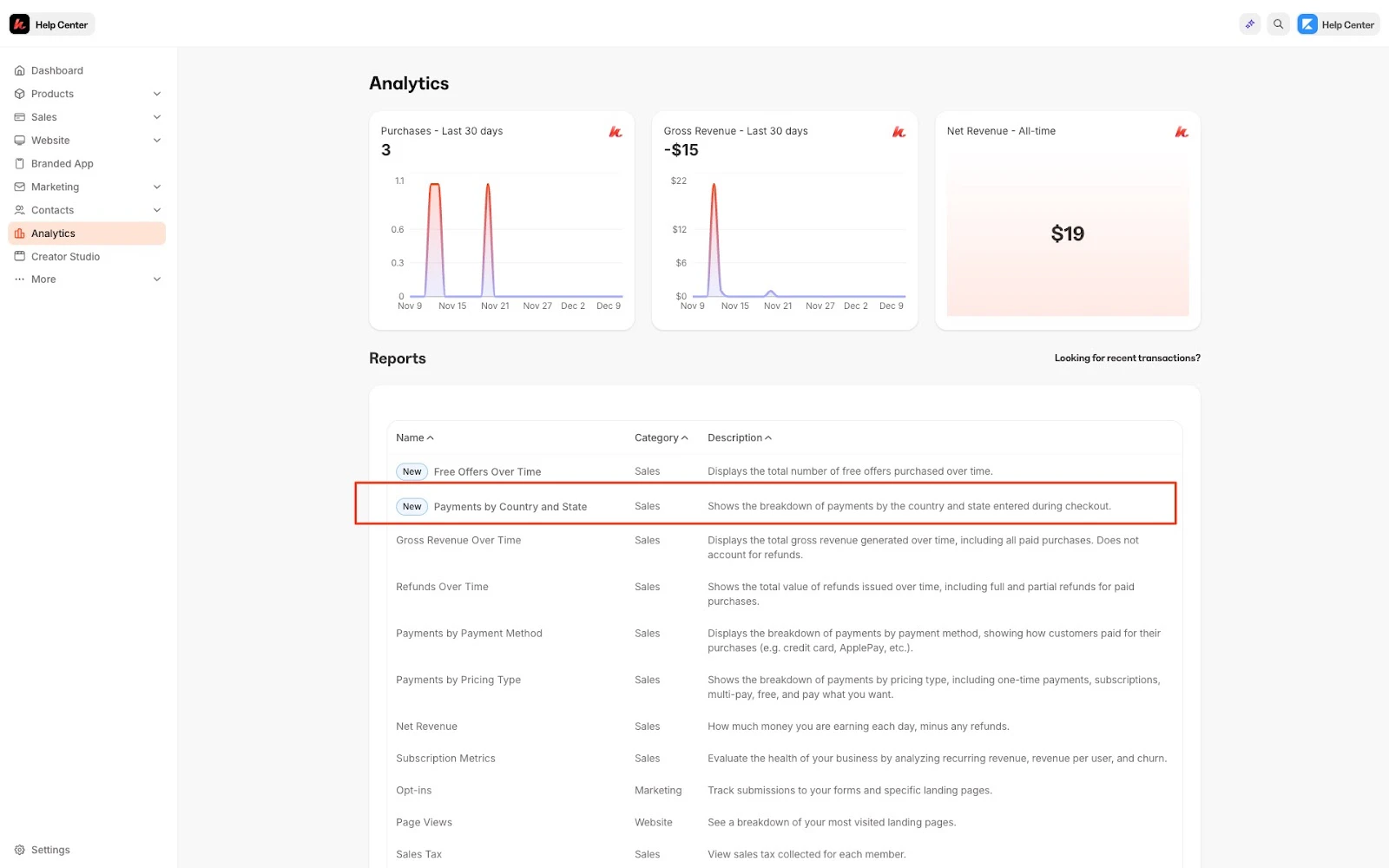Expand the Products menu chevron
This screenshot has height=868, width=1389.
(157, 94)
